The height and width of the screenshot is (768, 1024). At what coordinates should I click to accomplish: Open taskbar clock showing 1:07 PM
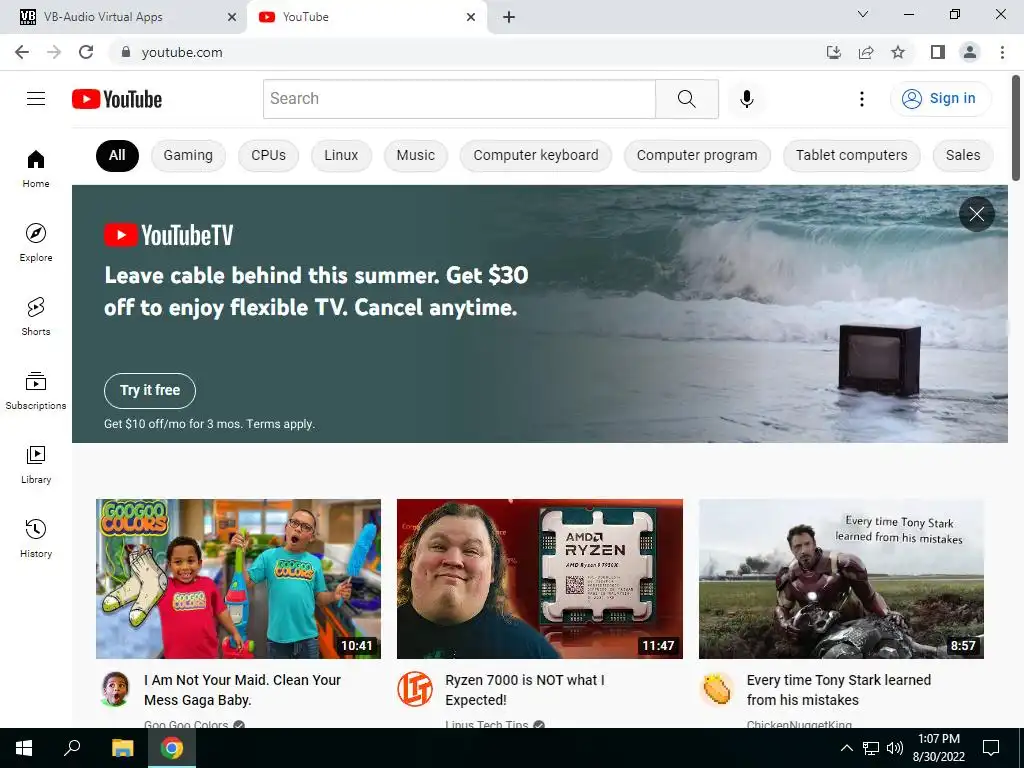(x=938, y=748)
